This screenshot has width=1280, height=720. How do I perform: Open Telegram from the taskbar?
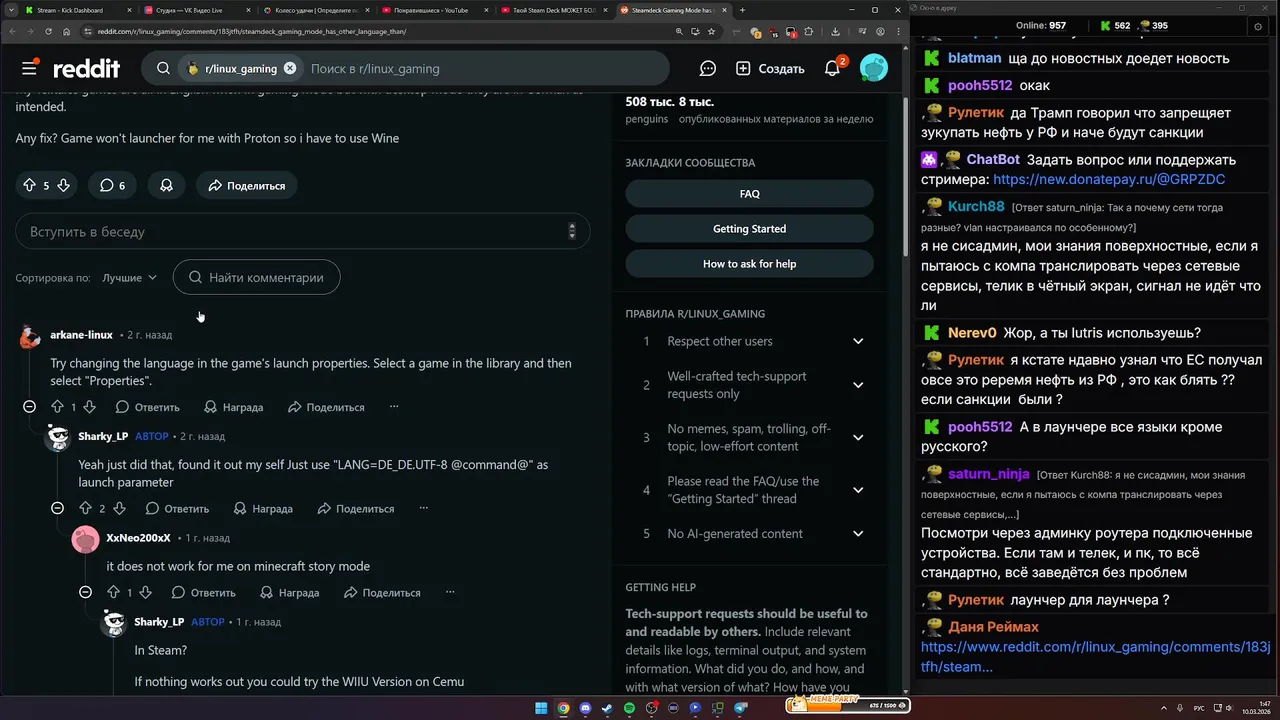(740, 708)
